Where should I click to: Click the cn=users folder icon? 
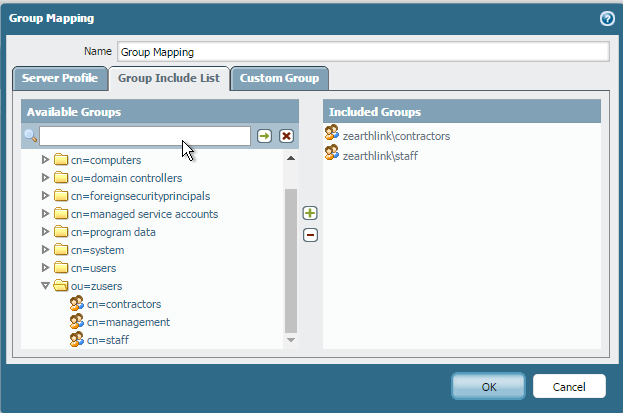tap(60, 268)
